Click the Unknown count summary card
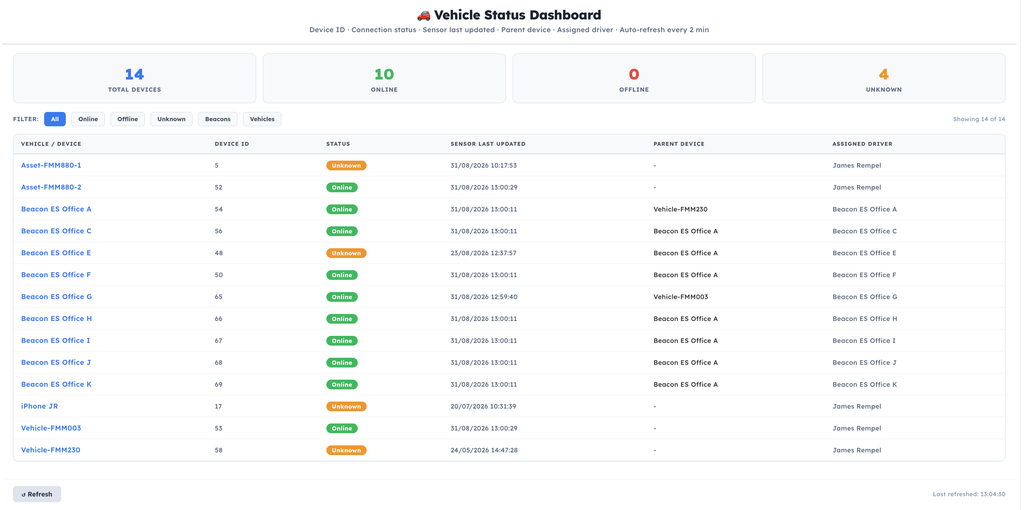Image resolution: width=1024 pixels, height=510 pixels. tap(884, 78)
